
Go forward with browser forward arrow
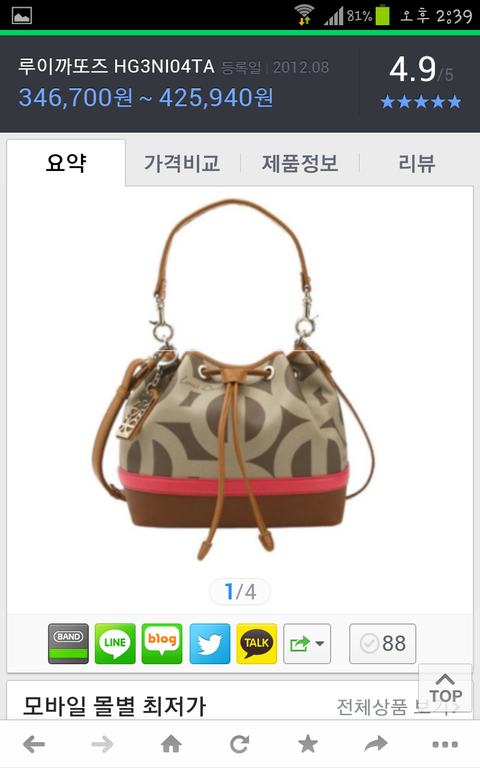pyautogui.click(x=102, y=744)
